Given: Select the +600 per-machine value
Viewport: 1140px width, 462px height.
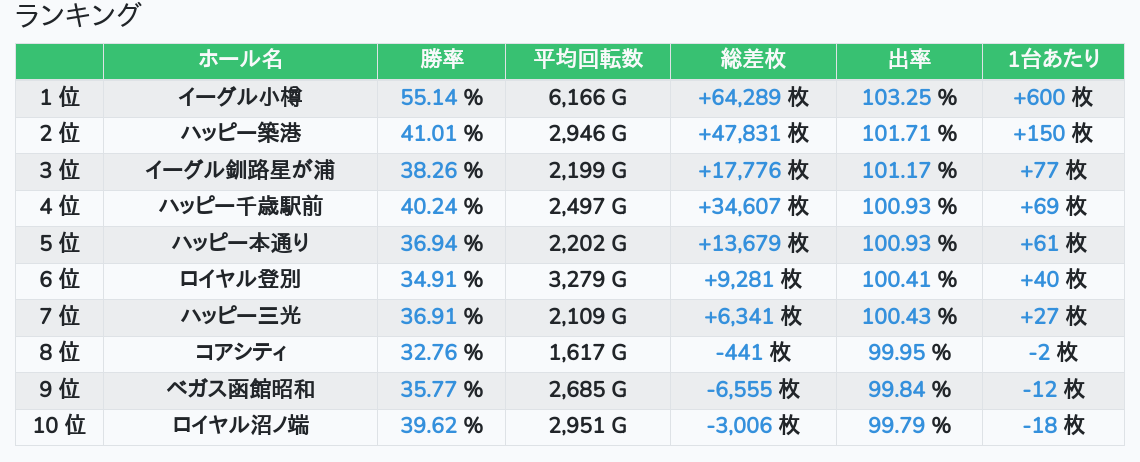Looking at the screenshot, I should pyautogui.click(x=1039, y=98).
